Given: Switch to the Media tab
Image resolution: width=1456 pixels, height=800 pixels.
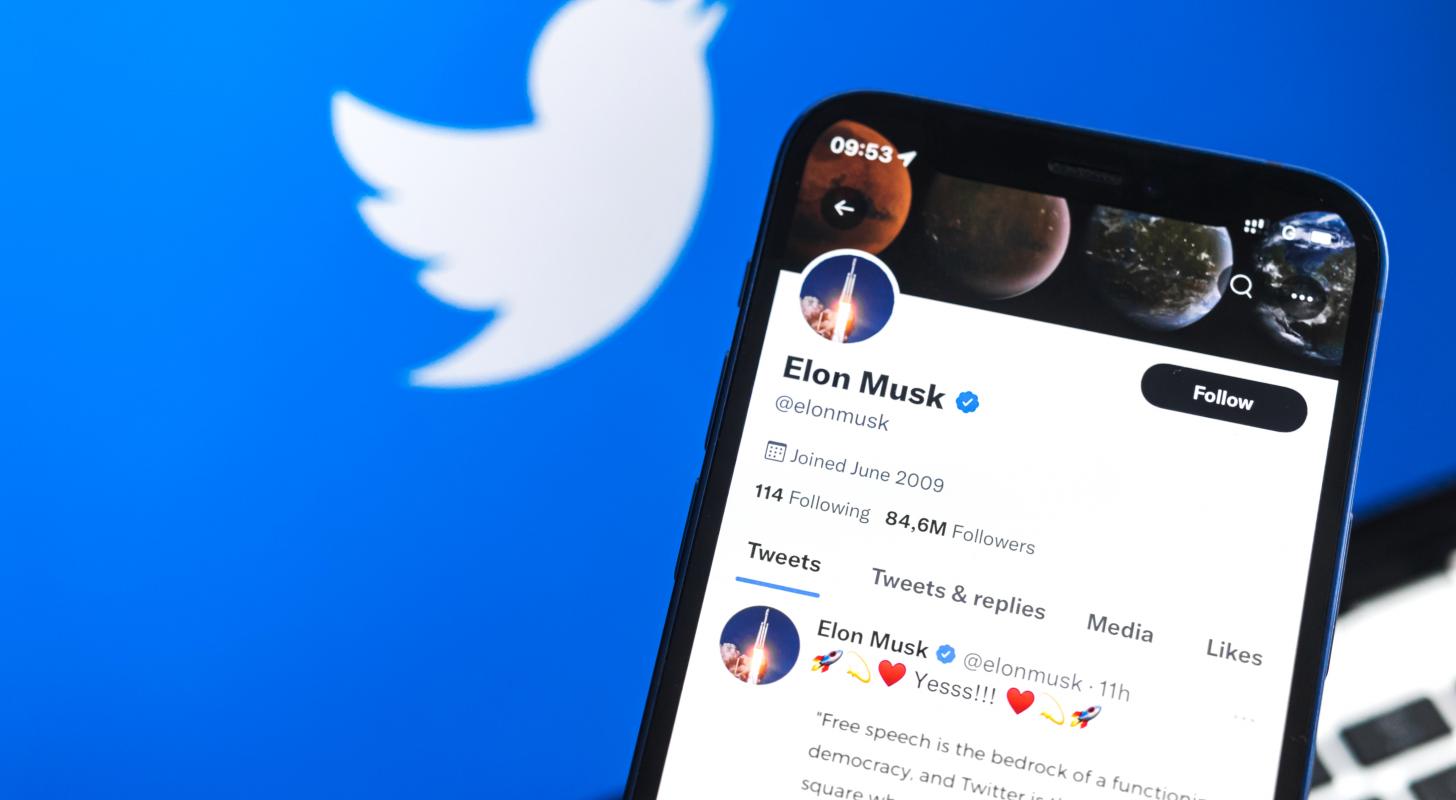Looking at the screenshot, I should pos(1119,628).
